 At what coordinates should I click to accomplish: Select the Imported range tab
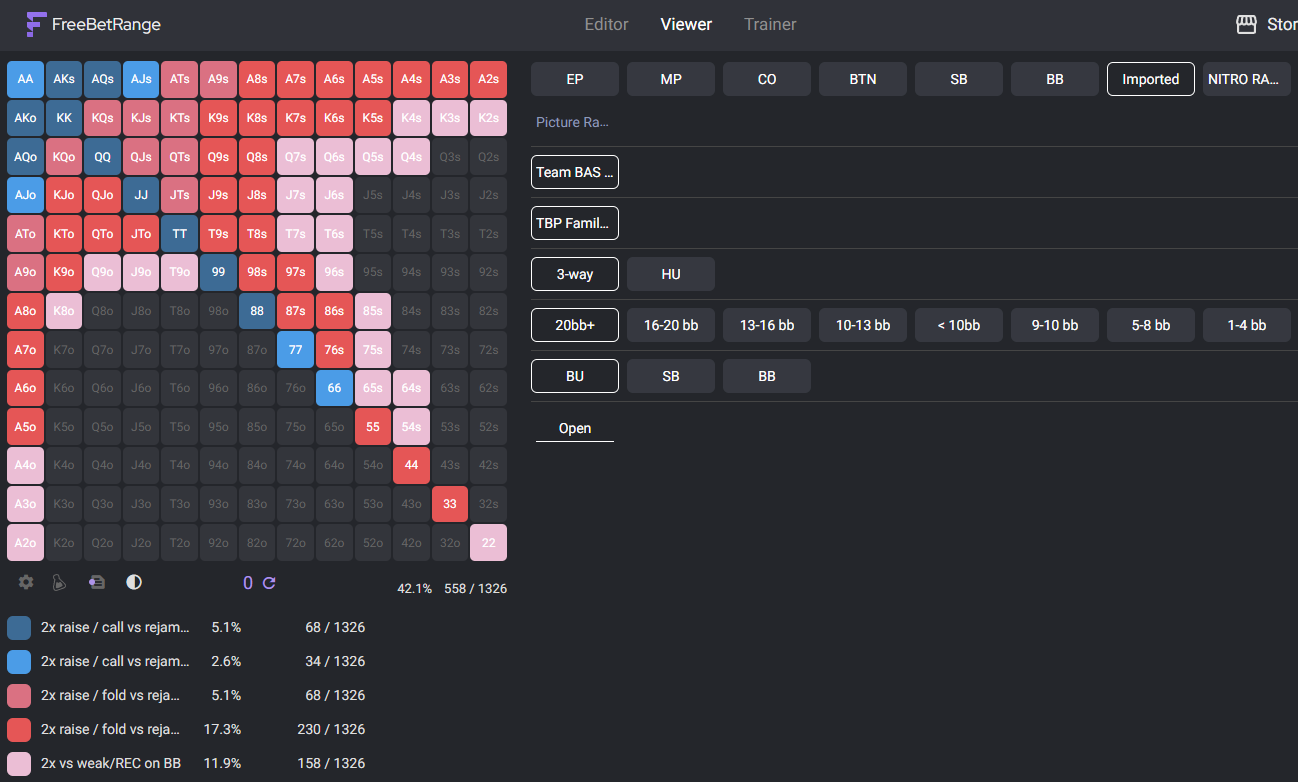coord(1150,78)
